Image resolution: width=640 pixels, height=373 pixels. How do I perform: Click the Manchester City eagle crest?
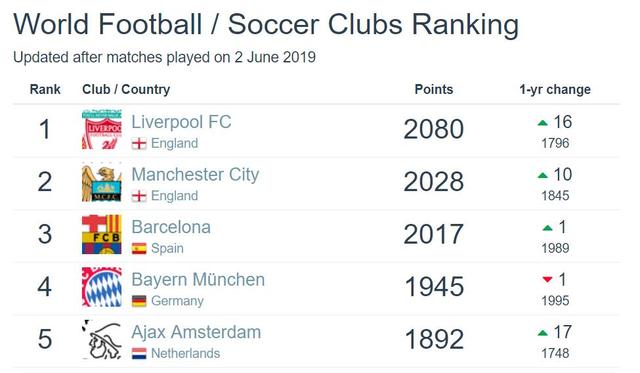(x=102, y=182)
